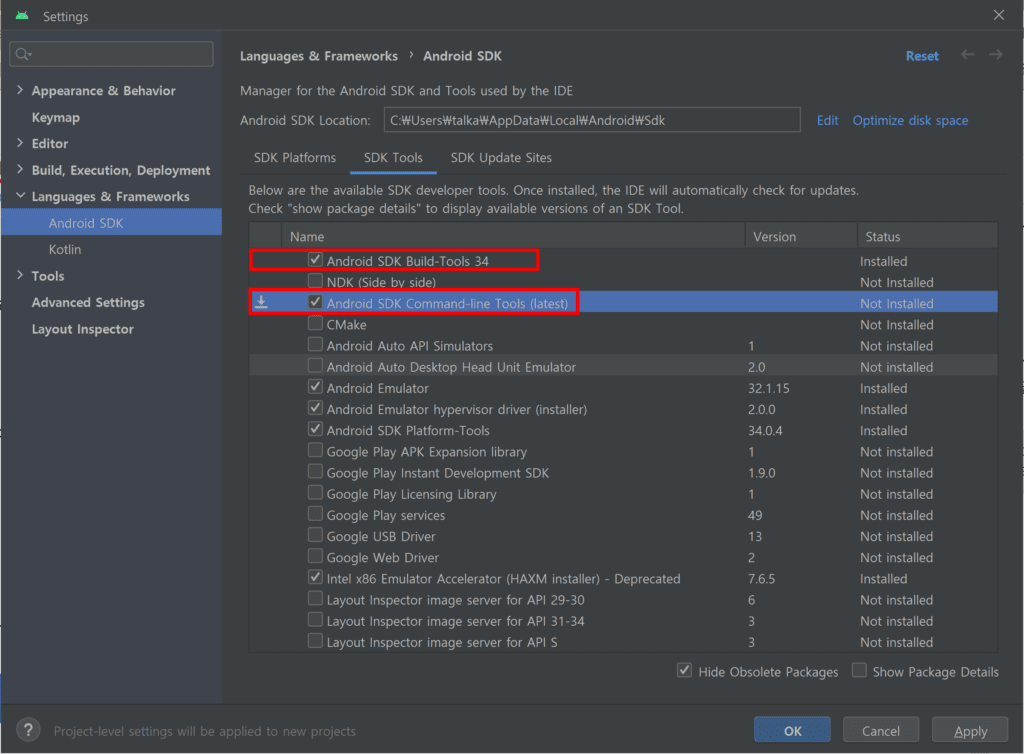Check Google Play Instant Development SDK
The height and width of the screenshot is (754, 1024).
[x=315, y=471]
